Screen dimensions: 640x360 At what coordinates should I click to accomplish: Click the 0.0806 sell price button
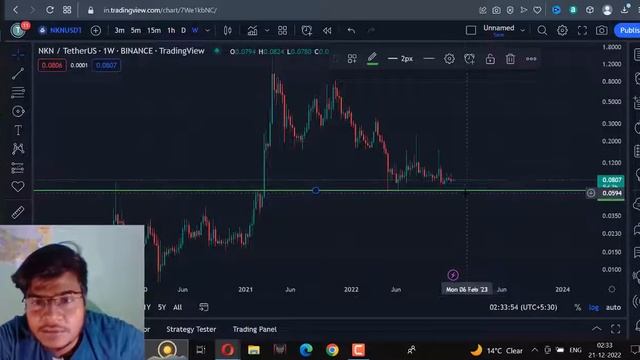coord(52,65)
